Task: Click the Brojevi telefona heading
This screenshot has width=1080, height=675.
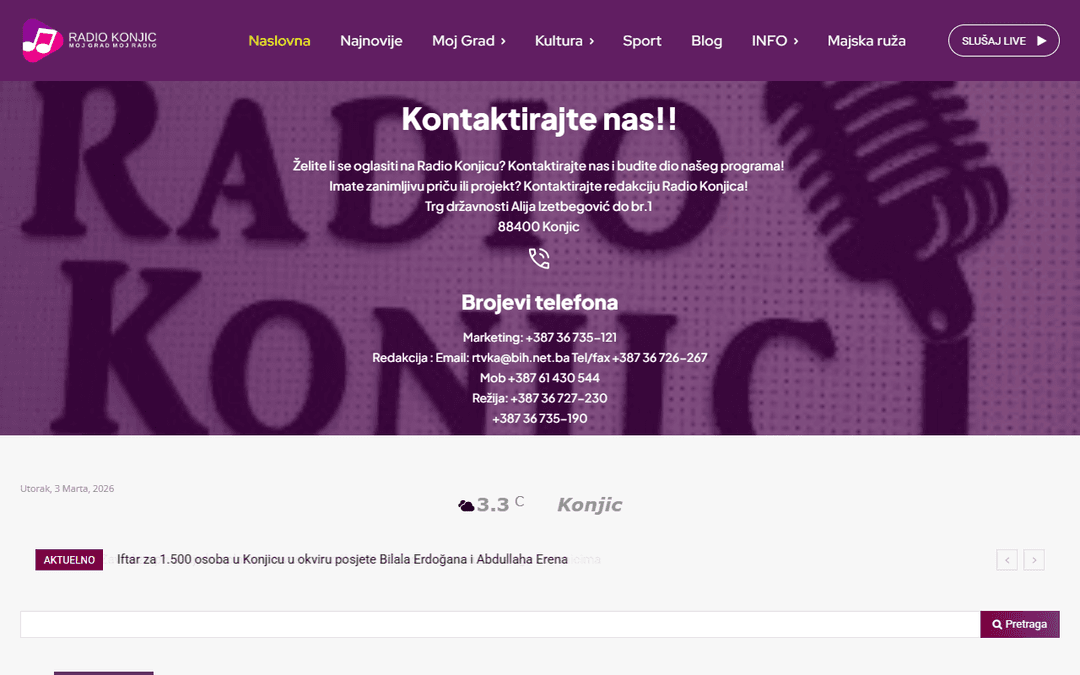Action: tap(539, 302)
